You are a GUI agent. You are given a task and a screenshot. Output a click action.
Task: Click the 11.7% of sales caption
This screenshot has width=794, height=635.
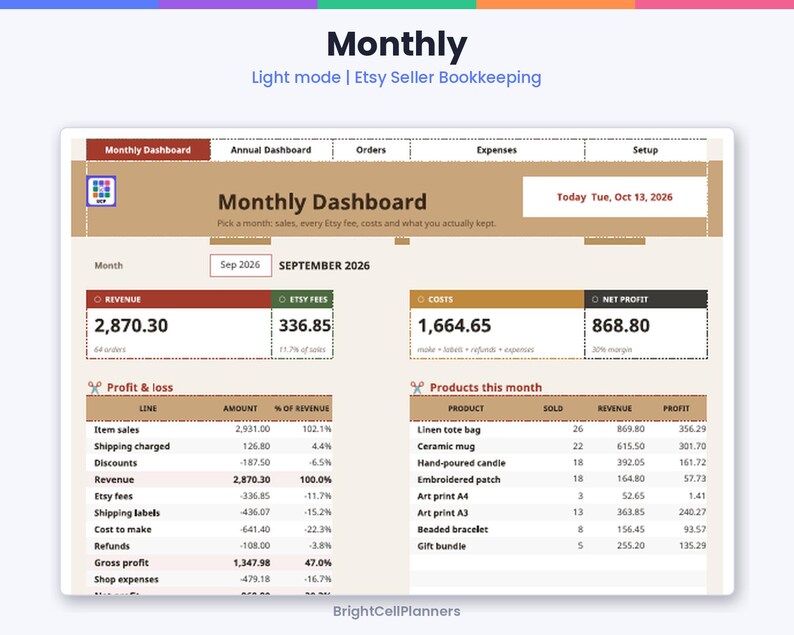click(302, 349)
